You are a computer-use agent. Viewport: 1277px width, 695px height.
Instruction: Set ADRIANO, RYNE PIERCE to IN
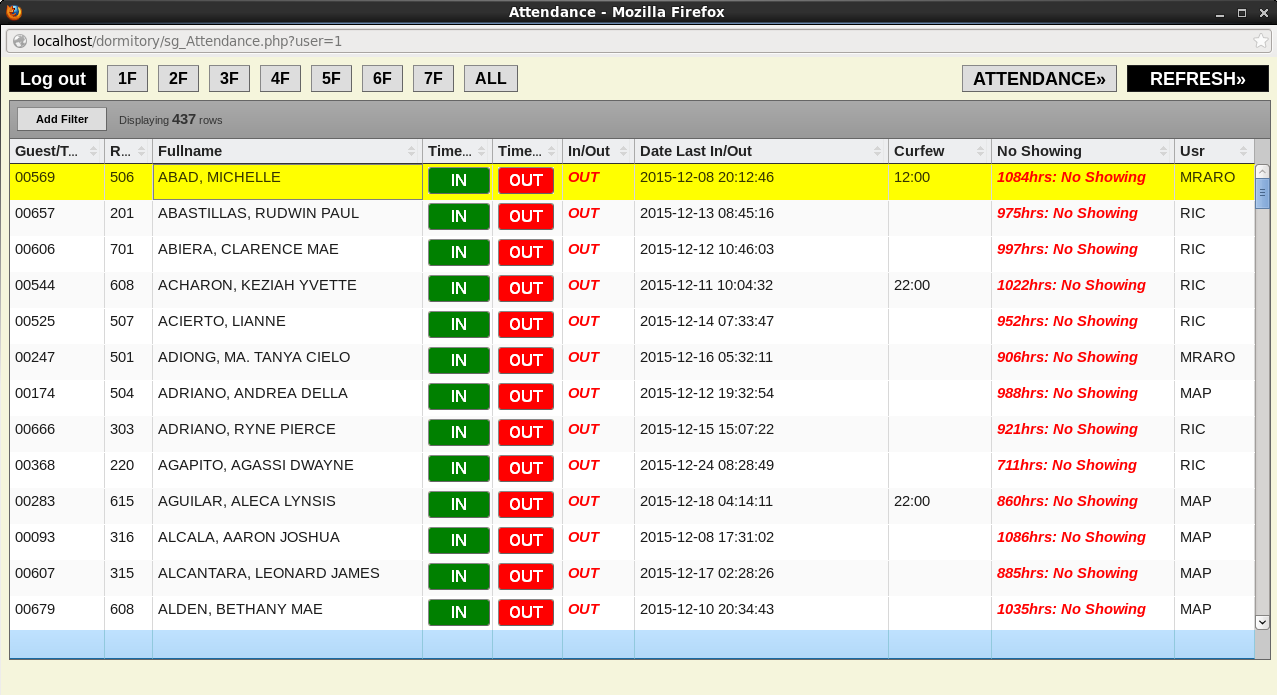point(459,432)
